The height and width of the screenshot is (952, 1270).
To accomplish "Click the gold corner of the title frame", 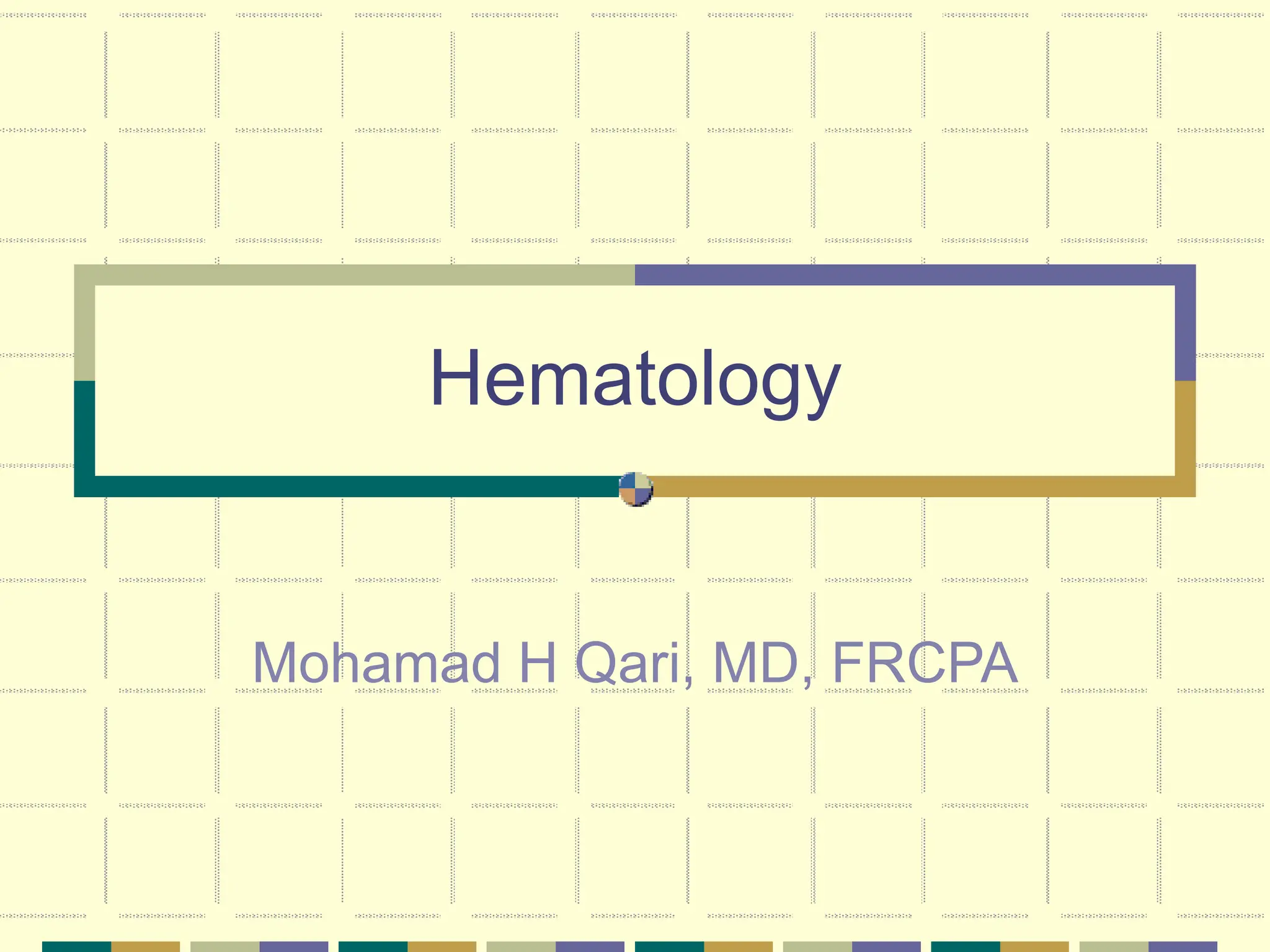I will 1184,486.
